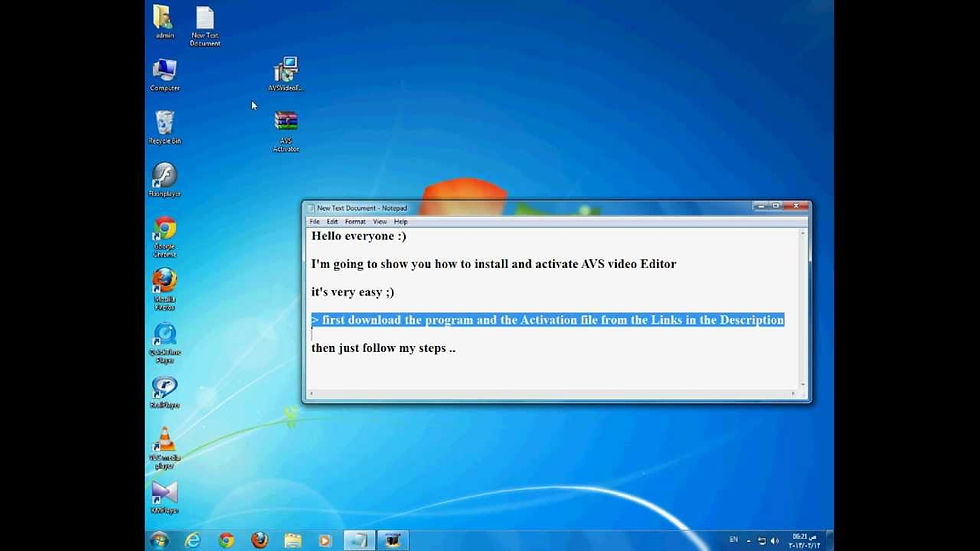This screenshot has height=551, width=980.
Task: Select the Flashplayer desktop shortcut
Action: pyautogui.click(x=164, y=180)
